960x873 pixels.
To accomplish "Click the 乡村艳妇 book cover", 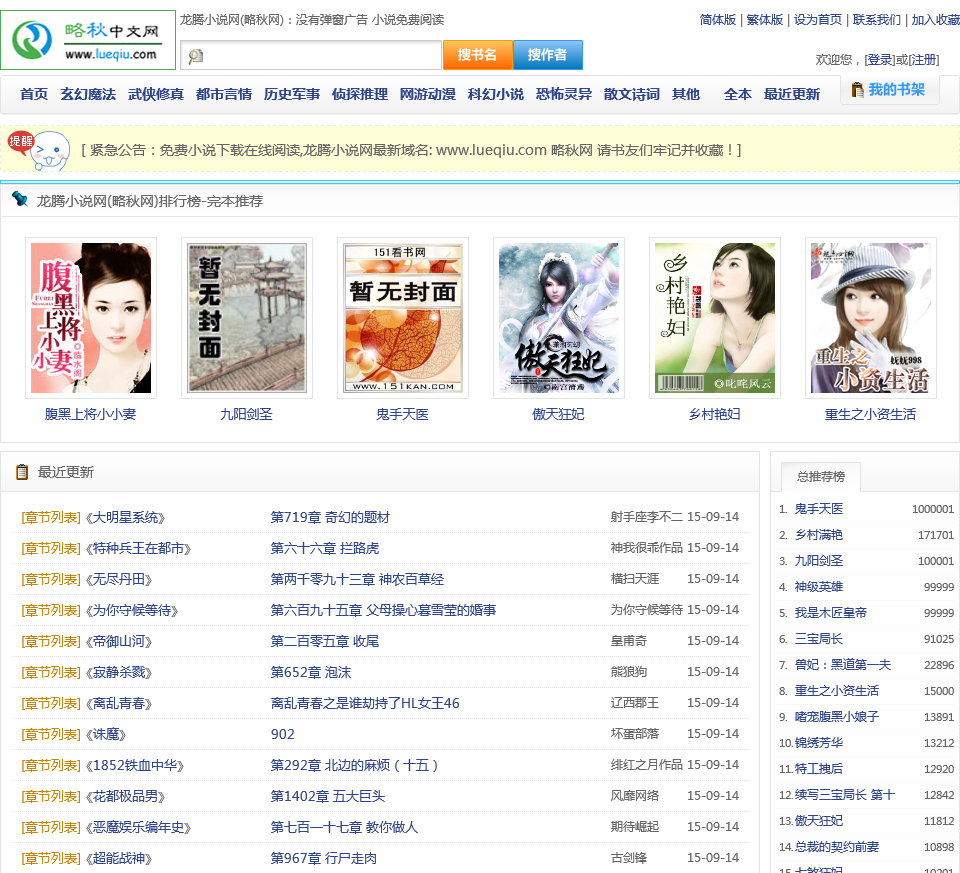I will [715, 318].
